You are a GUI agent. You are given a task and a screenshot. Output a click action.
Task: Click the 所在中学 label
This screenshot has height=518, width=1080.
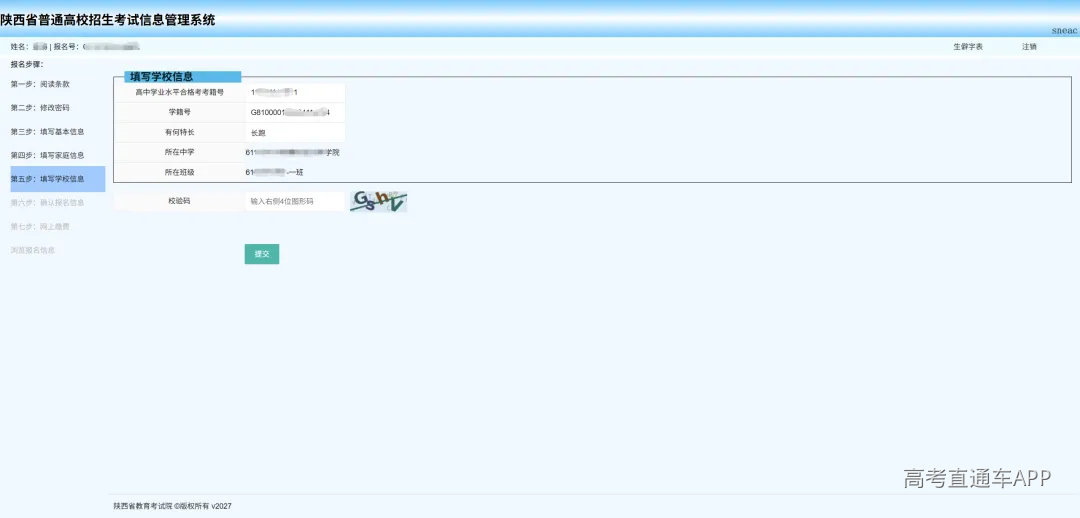pos(179,152)
